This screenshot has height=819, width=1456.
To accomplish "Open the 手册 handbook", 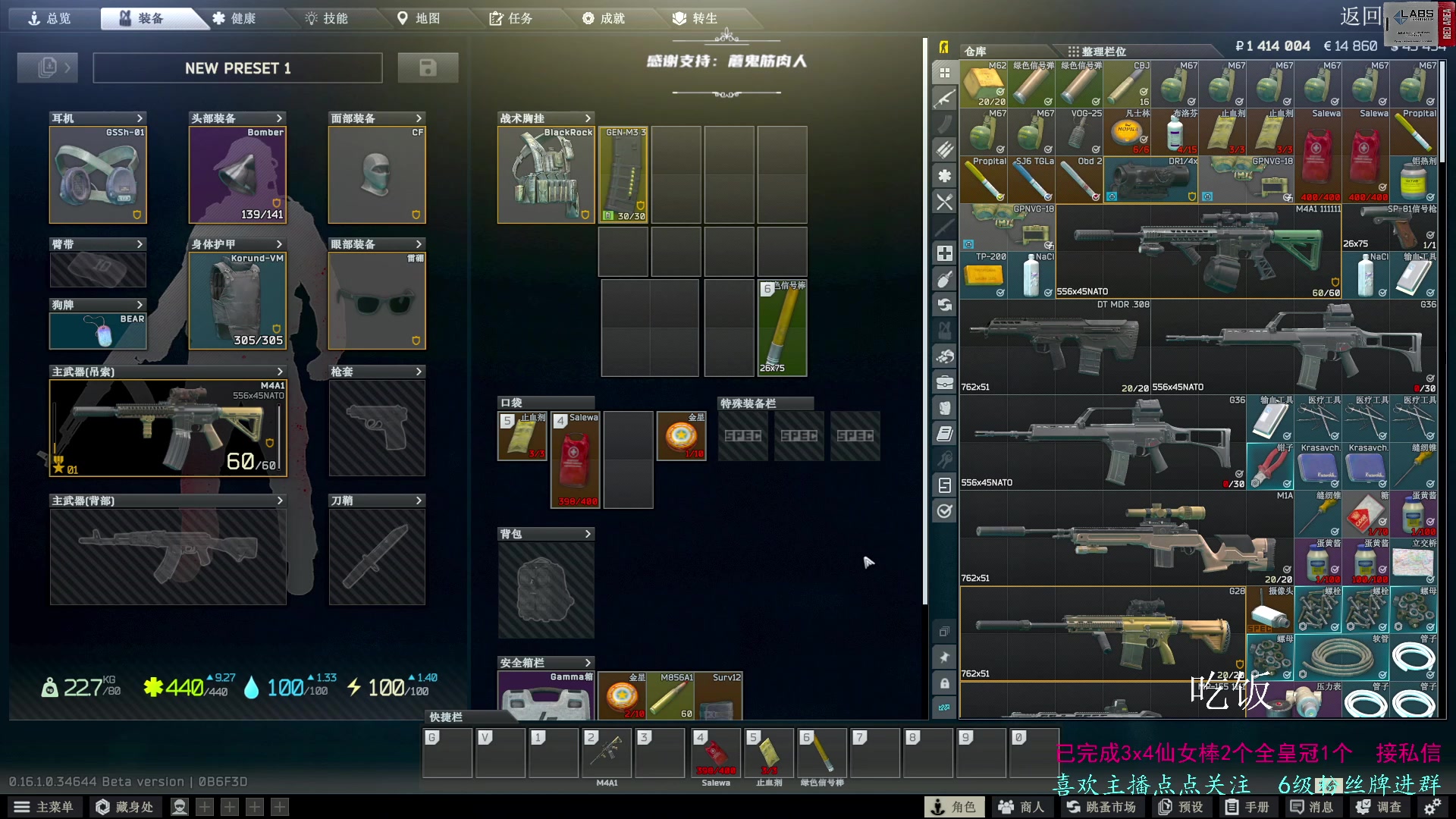I will pos(1247,807).
